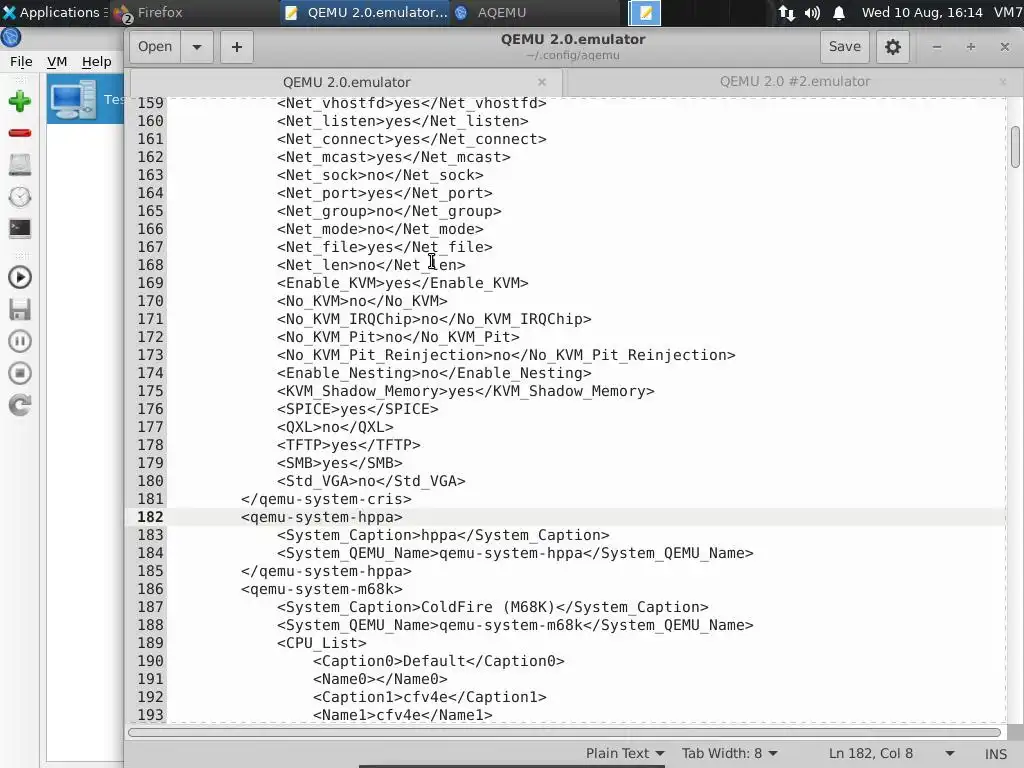Image resolution: width=1024 pixels, height=768 pixels.
Task: Click the volume speaker tray icon
Action: (812, 12)
